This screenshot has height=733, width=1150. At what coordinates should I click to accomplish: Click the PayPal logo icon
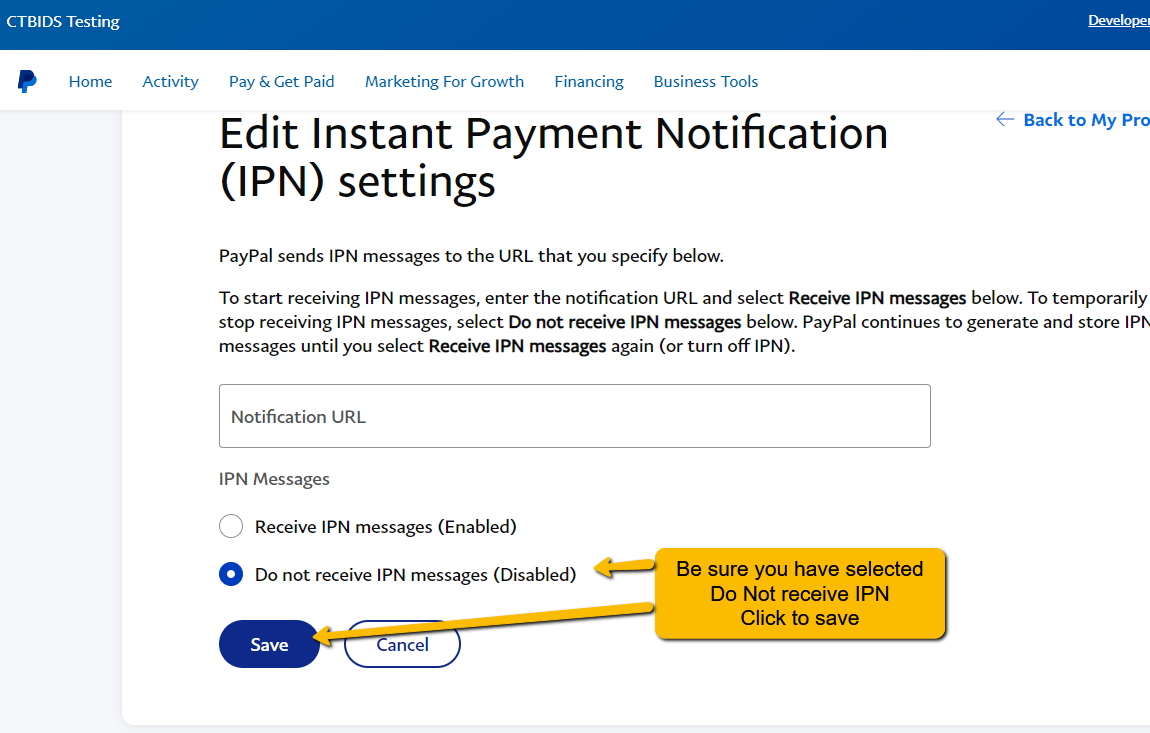(27, 81)
